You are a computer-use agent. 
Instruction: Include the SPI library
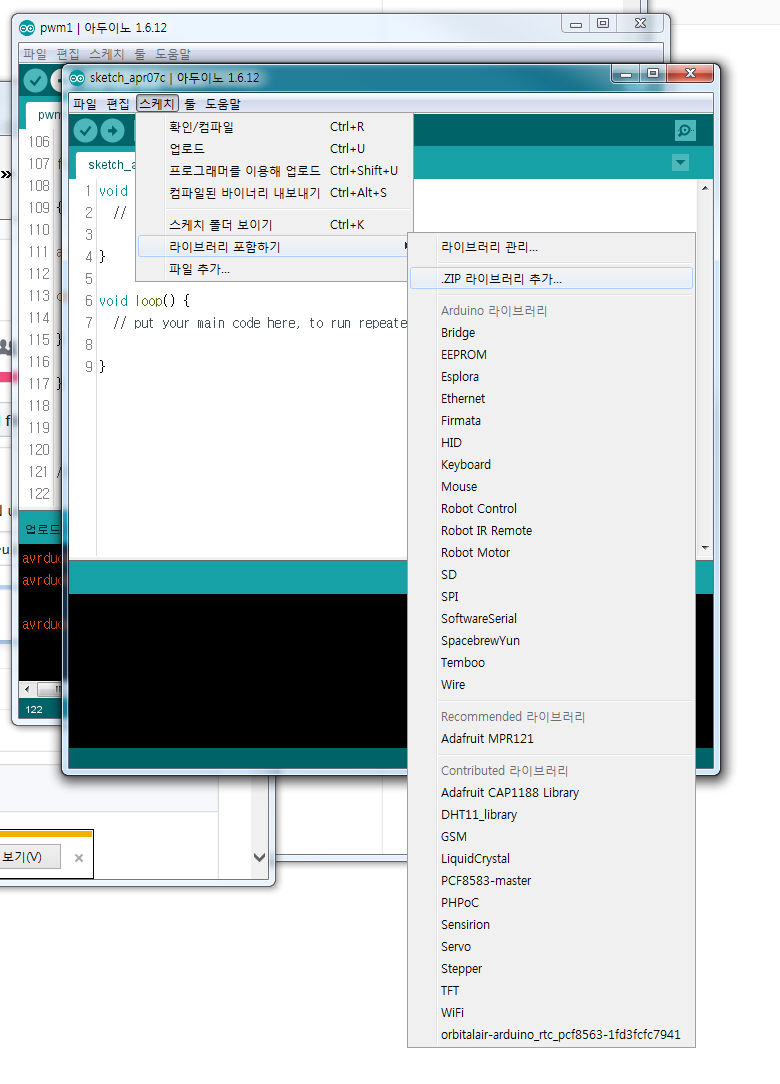[x=551, y=597]
